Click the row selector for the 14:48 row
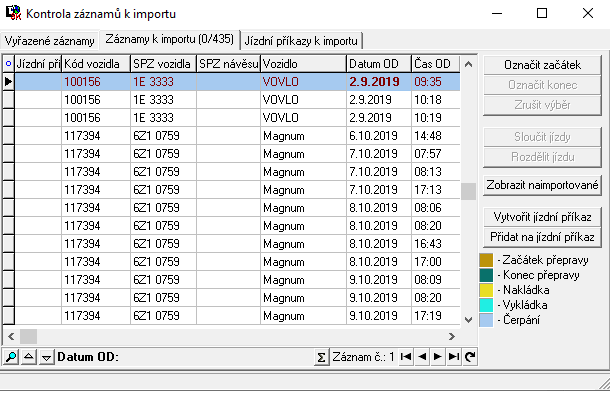This screenshot has height=394, width=610. [8, 136]
